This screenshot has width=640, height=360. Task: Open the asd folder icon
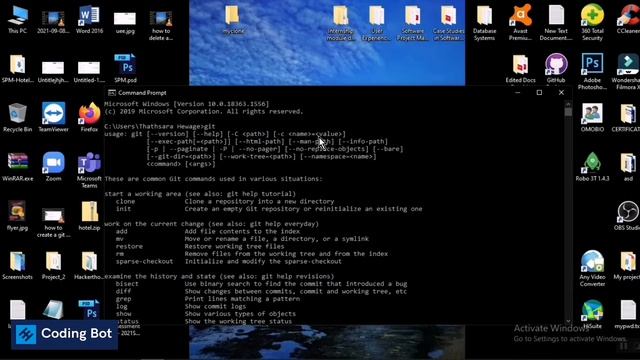628,167
